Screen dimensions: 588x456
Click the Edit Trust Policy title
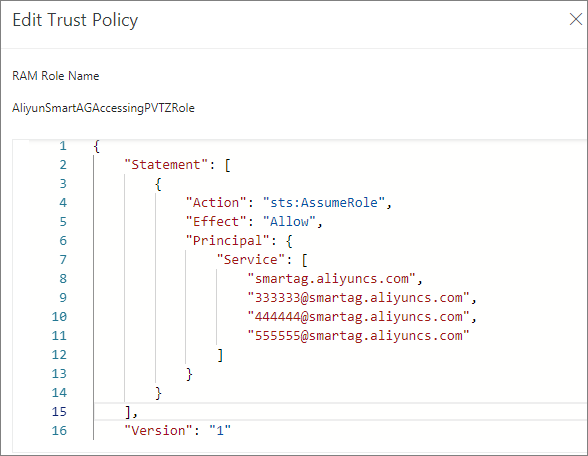[75, 20]
